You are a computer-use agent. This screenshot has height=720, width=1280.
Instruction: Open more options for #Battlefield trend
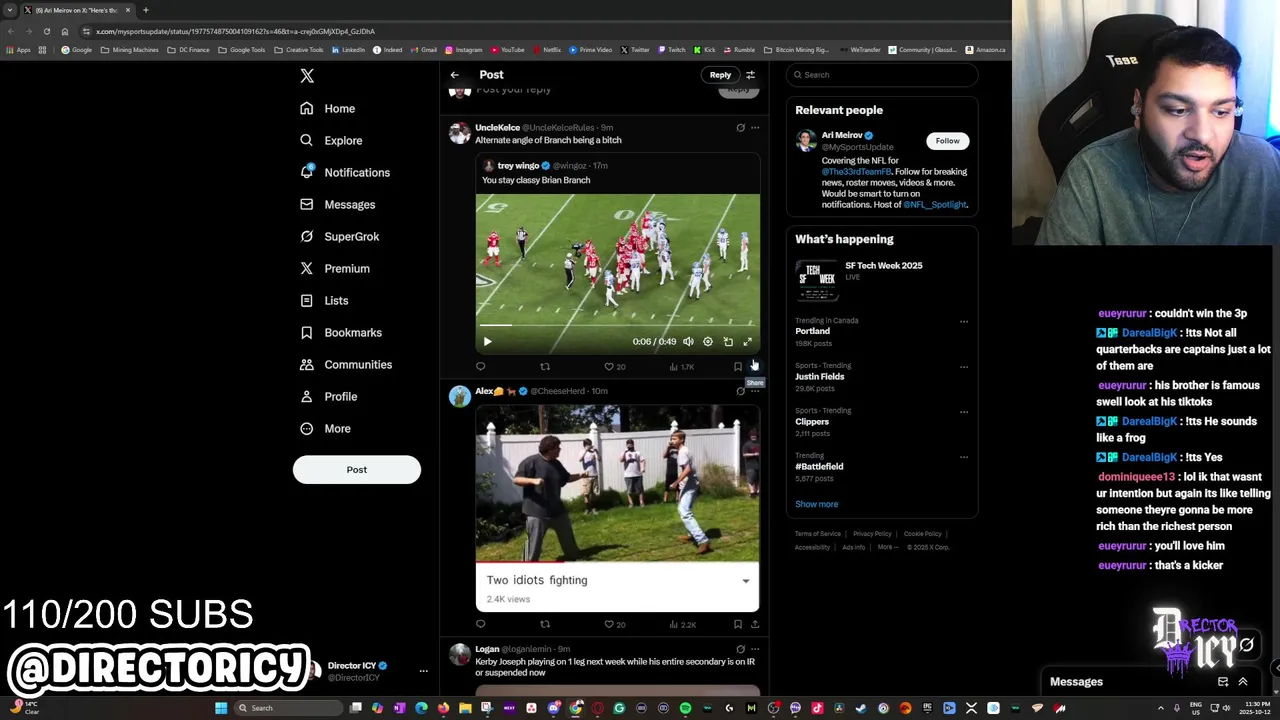click(x=964, y=457)
